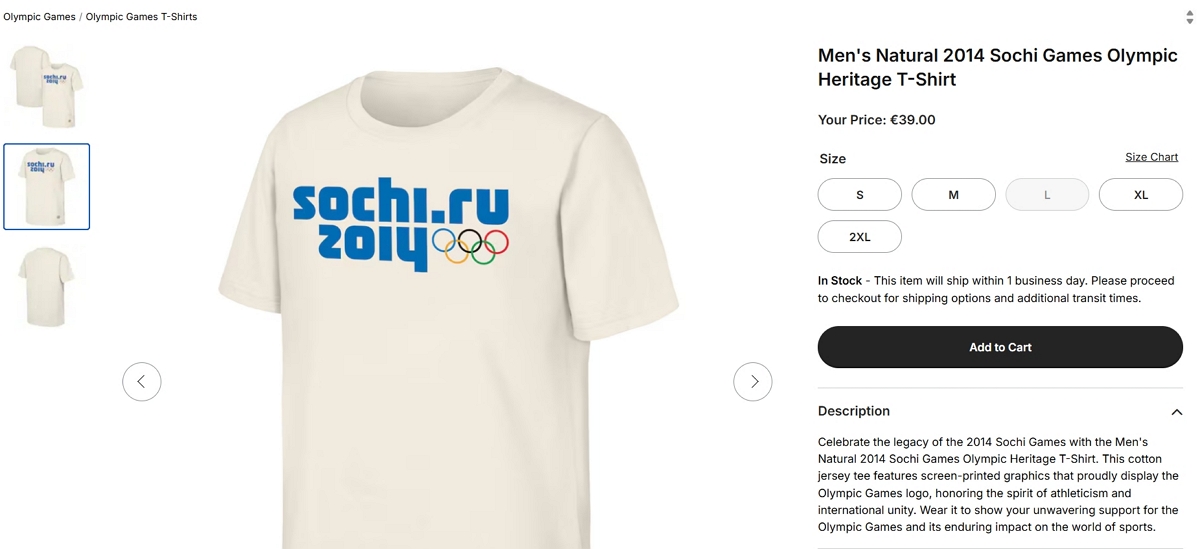Click the Description section heading
The width and height of the screenshot is (1200, 549).
click(853, 411)
